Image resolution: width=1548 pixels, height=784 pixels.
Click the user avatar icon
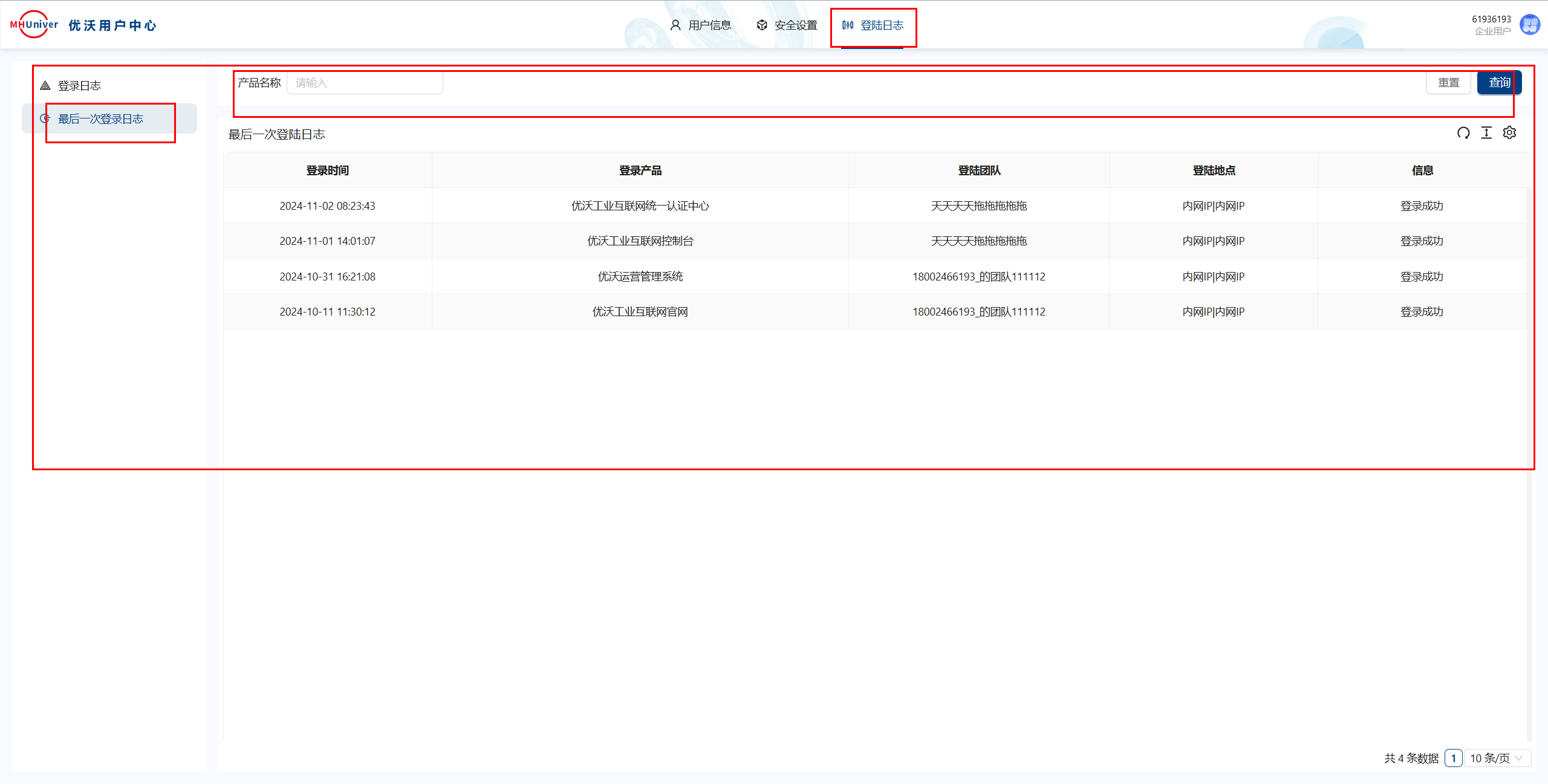point(1530,25)
